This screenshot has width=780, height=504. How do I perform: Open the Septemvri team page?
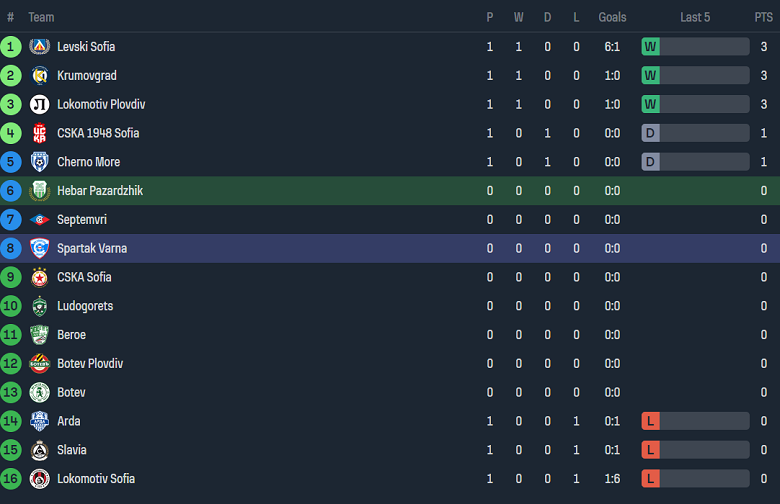click(x=81, y=220)
